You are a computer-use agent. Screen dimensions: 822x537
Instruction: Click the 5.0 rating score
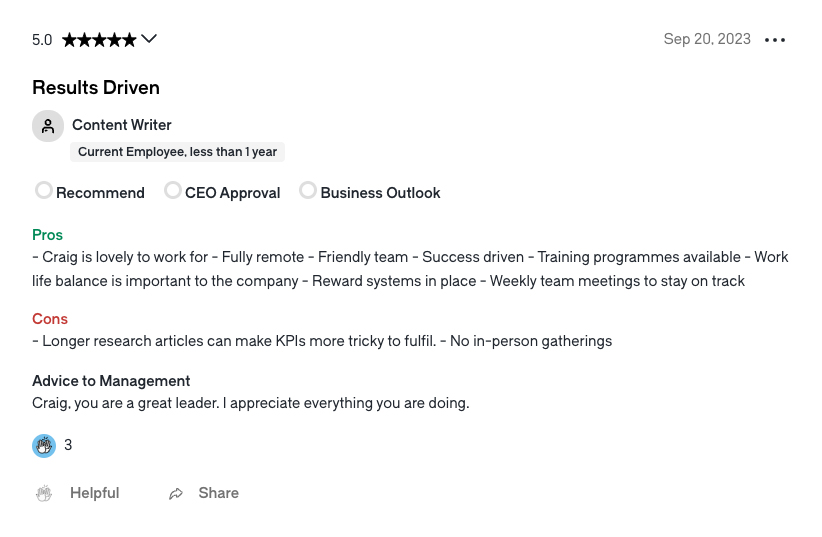pyautogui.click(x=42, y=40)
